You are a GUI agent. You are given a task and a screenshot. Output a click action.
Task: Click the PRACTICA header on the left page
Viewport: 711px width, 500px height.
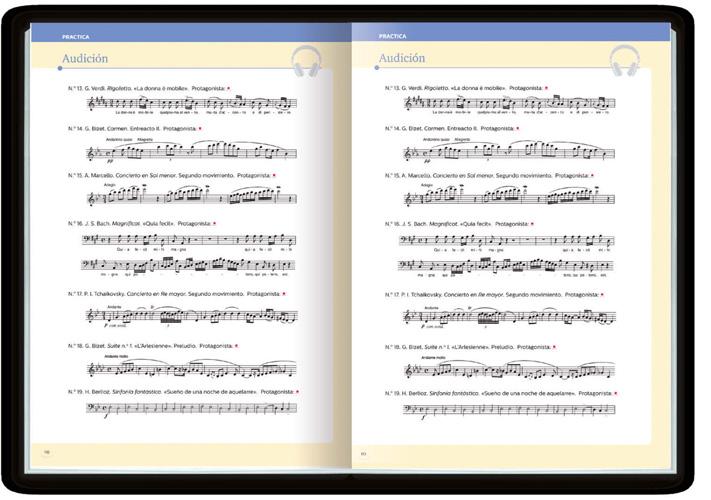76,37
